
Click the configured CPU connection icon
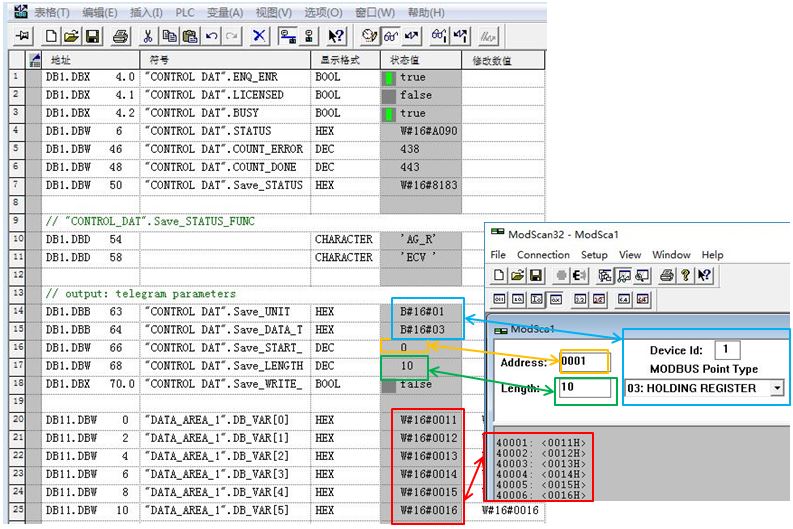[x=288, y=36]
